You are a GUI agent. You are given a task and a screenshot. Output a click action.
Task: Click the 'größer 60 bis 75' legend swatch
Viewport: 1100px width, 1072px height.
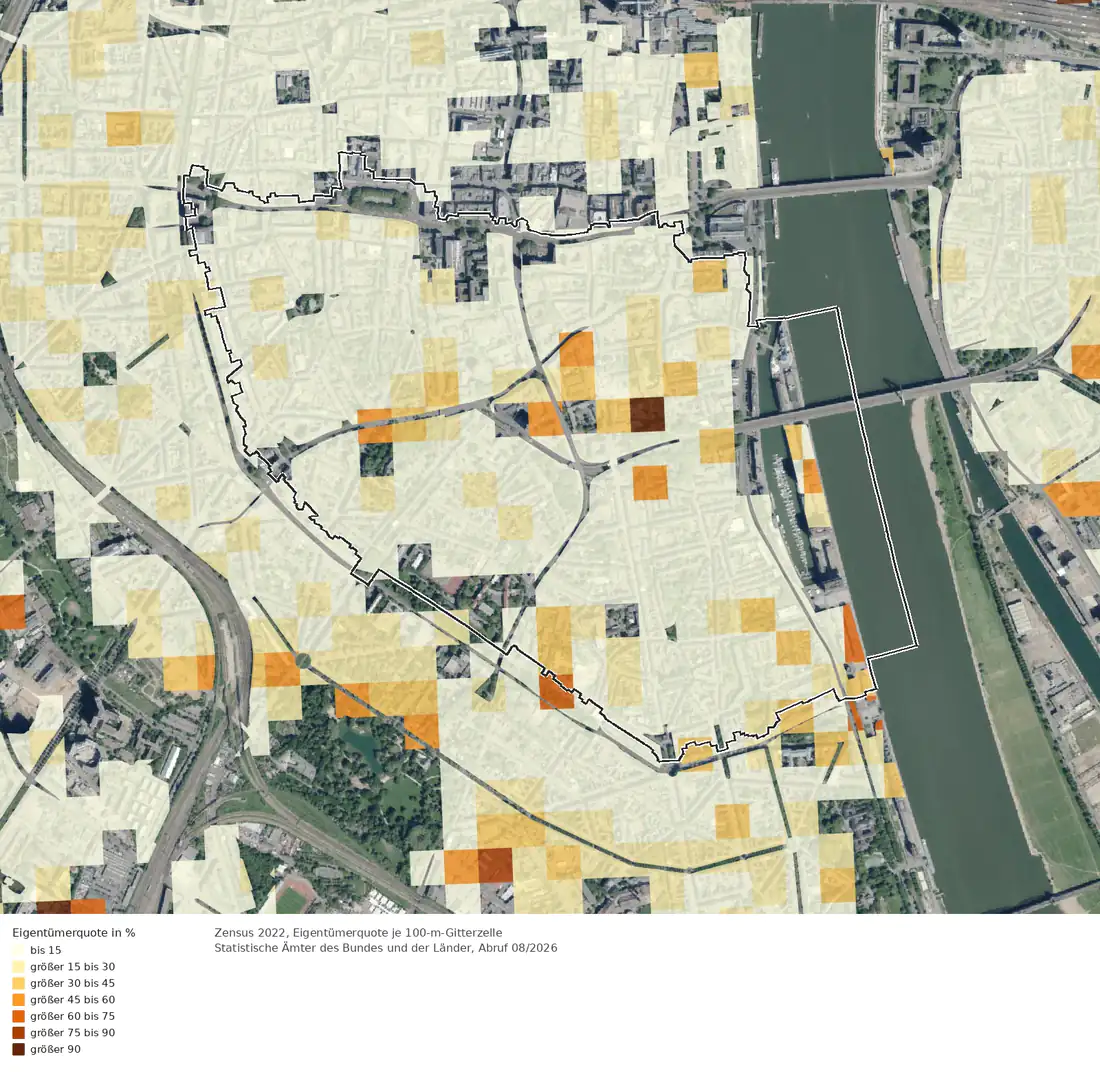pyautogui.click(x=18, y=1016)
